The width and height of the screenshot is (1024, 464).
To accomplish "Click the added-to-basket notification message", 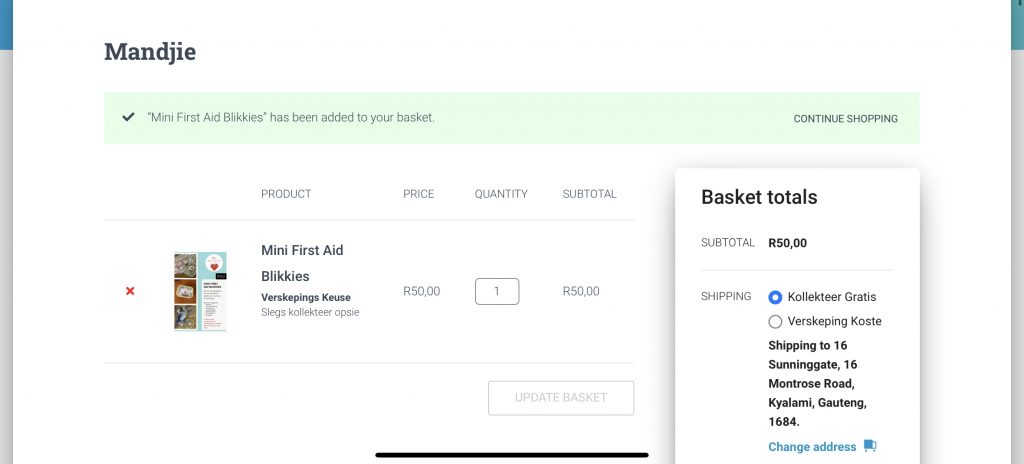I will pos(291,118).
